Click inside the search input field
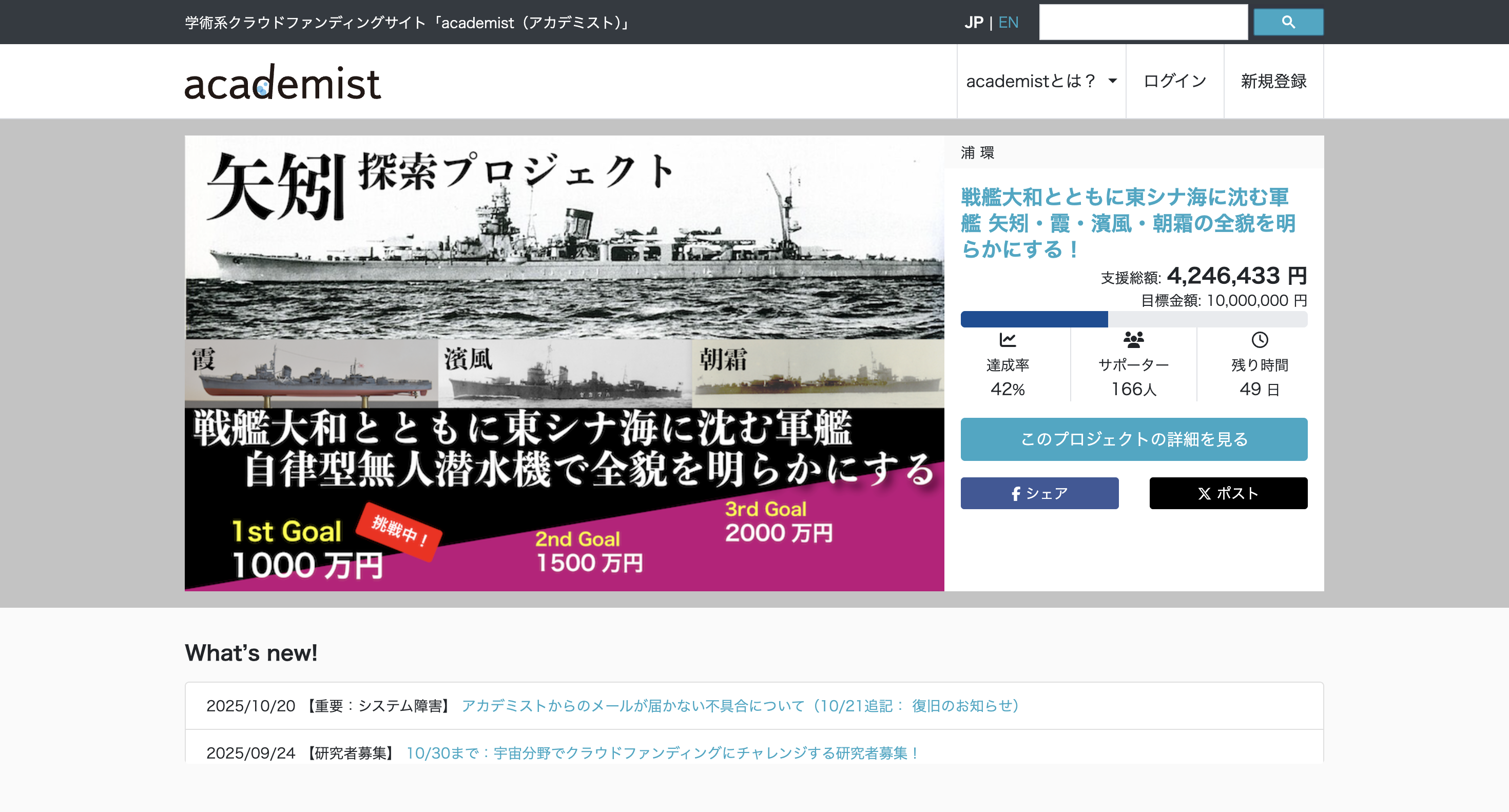This screenshot has width=1509, height=812. (1143, 21)
